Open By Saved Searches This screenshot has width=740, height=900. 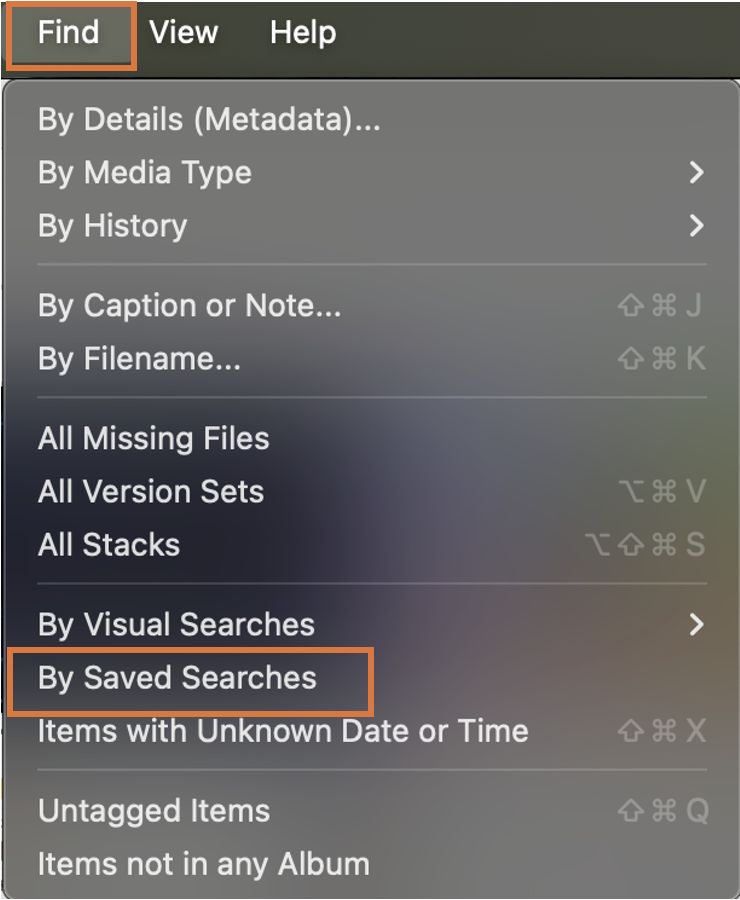[177, 678]
